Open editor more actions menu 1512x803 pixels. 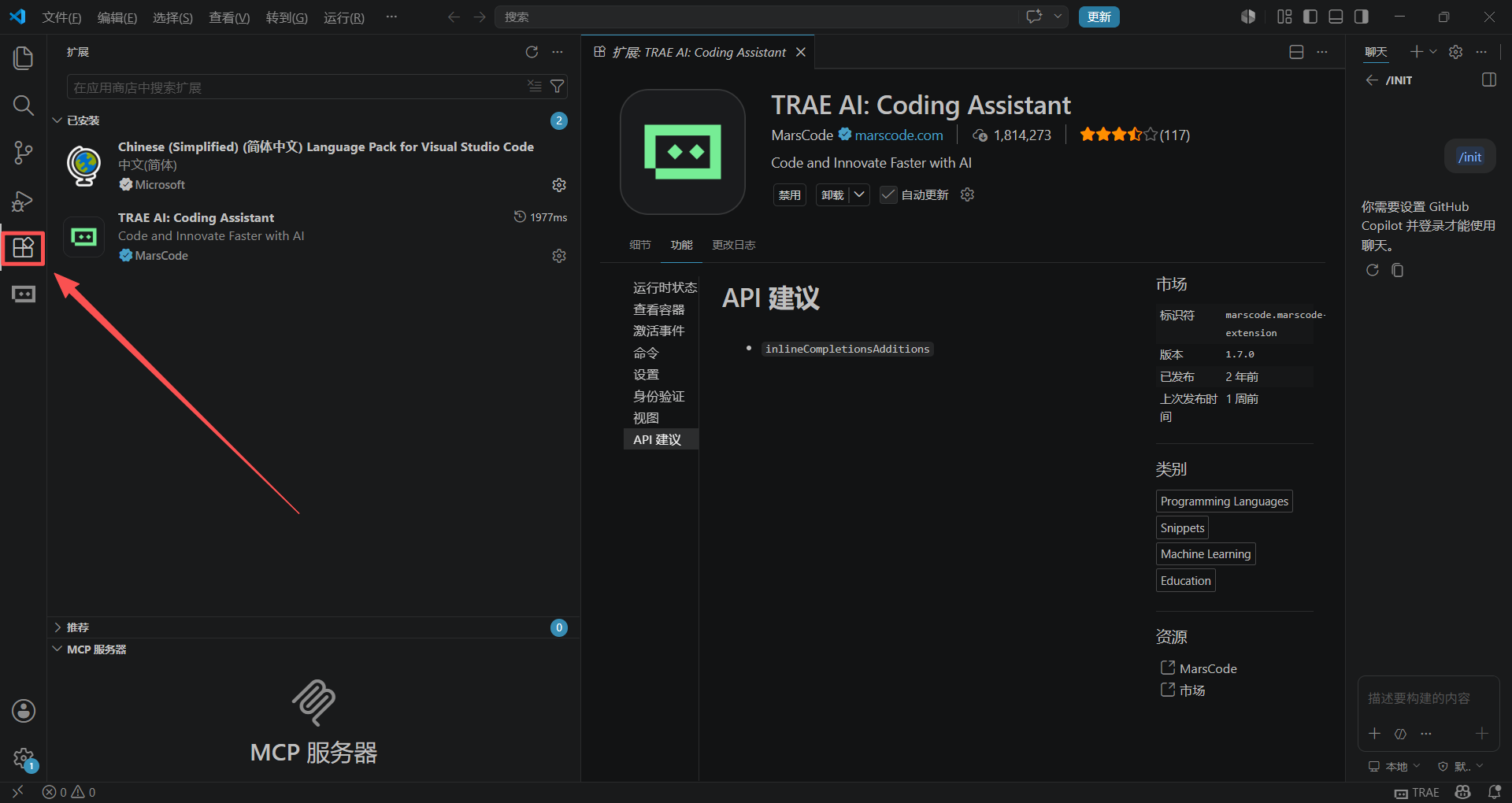point(1322,52)
